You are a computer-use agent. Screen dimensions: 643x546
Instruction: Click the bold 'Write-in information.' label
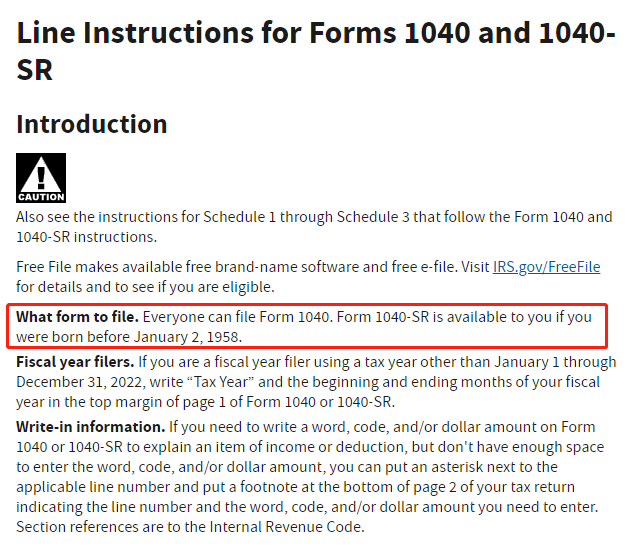click(91, 427)
